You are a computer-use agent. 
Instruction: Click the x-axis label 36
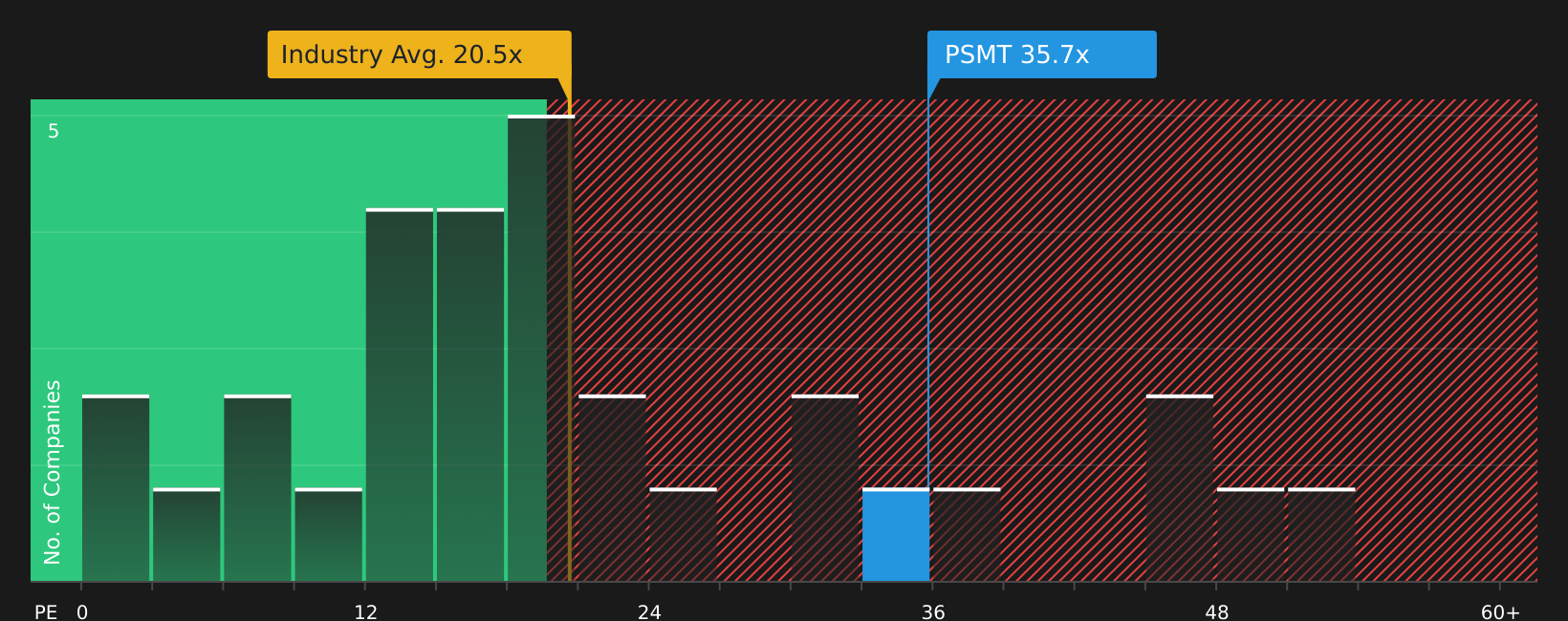933,612
